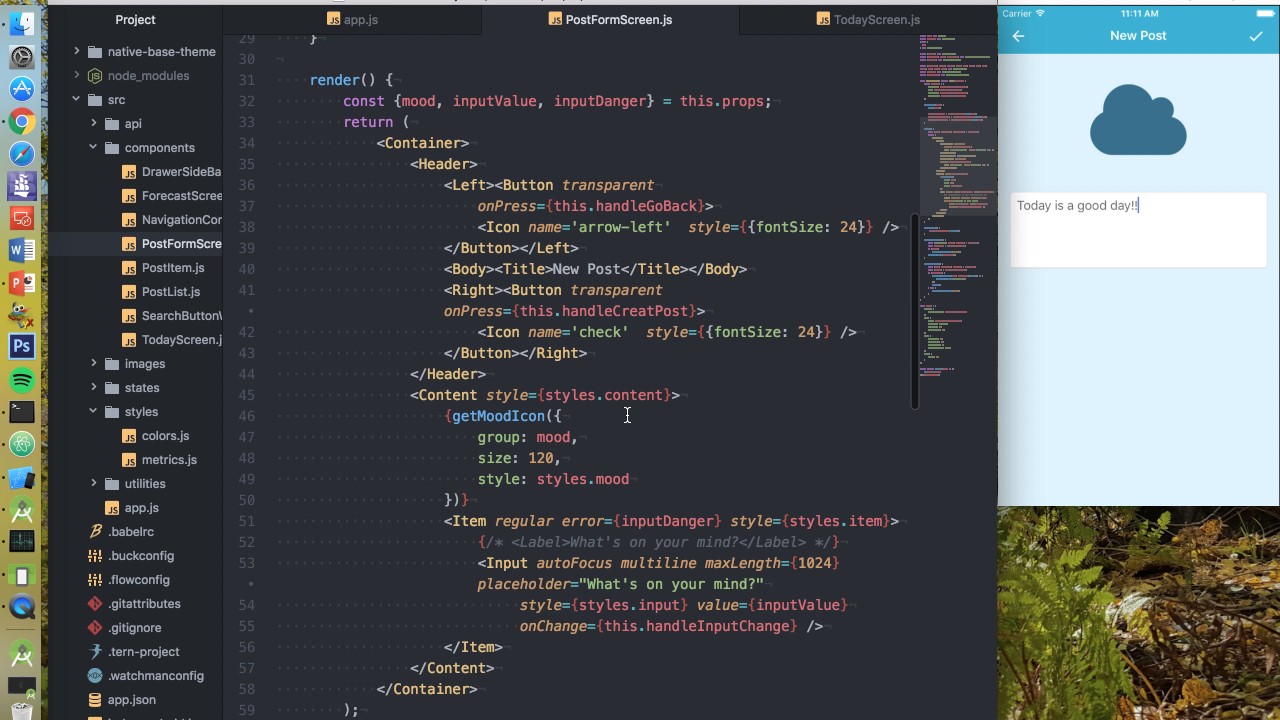Image resolution: width=1280 pixels, height=720 pixels.
Task: Open metrics.js in the styles folder
Action: point(169,460)
